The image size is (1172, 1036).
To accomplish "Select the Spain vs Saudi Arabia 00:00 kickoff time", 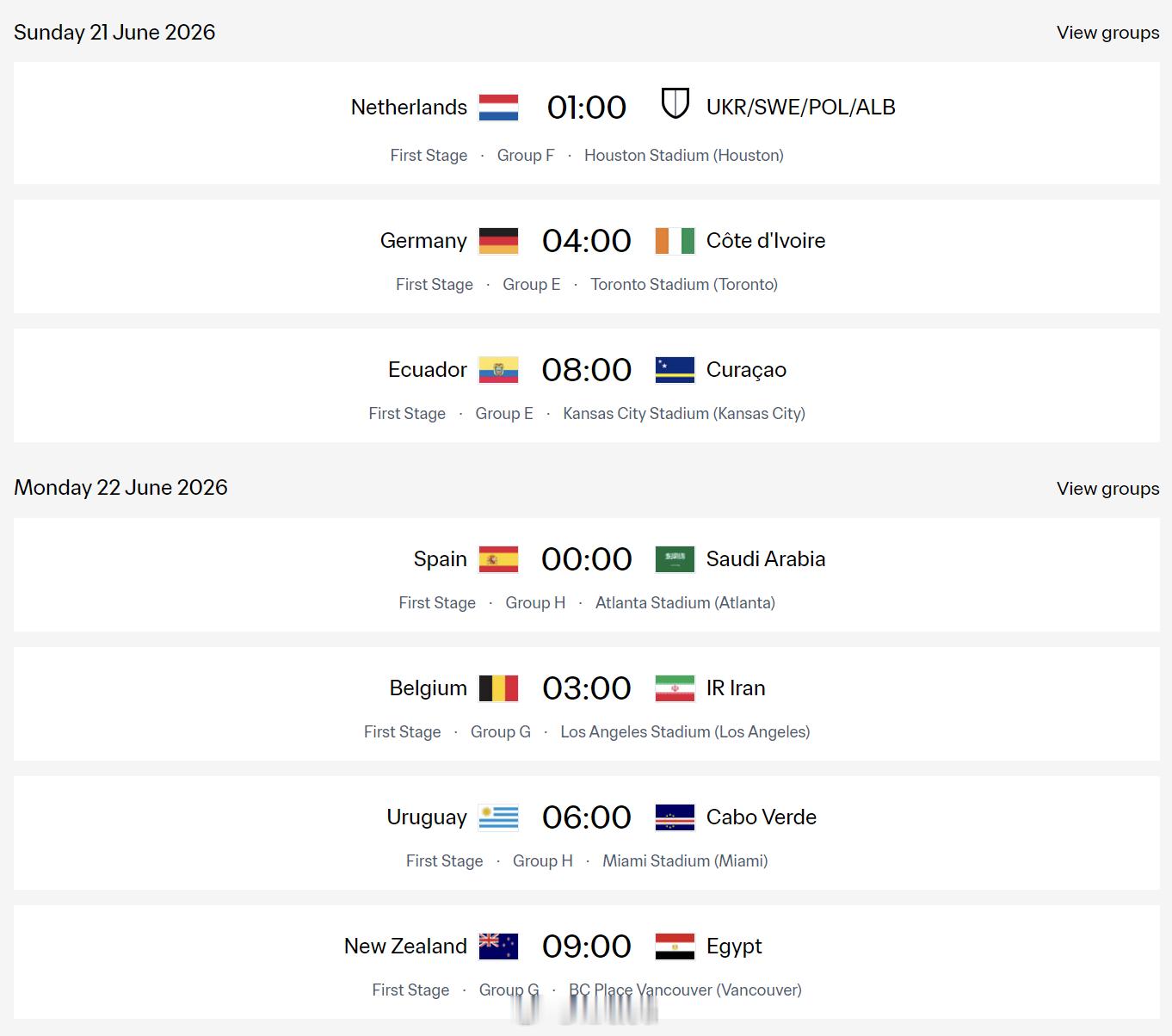I will coord(587,559).
